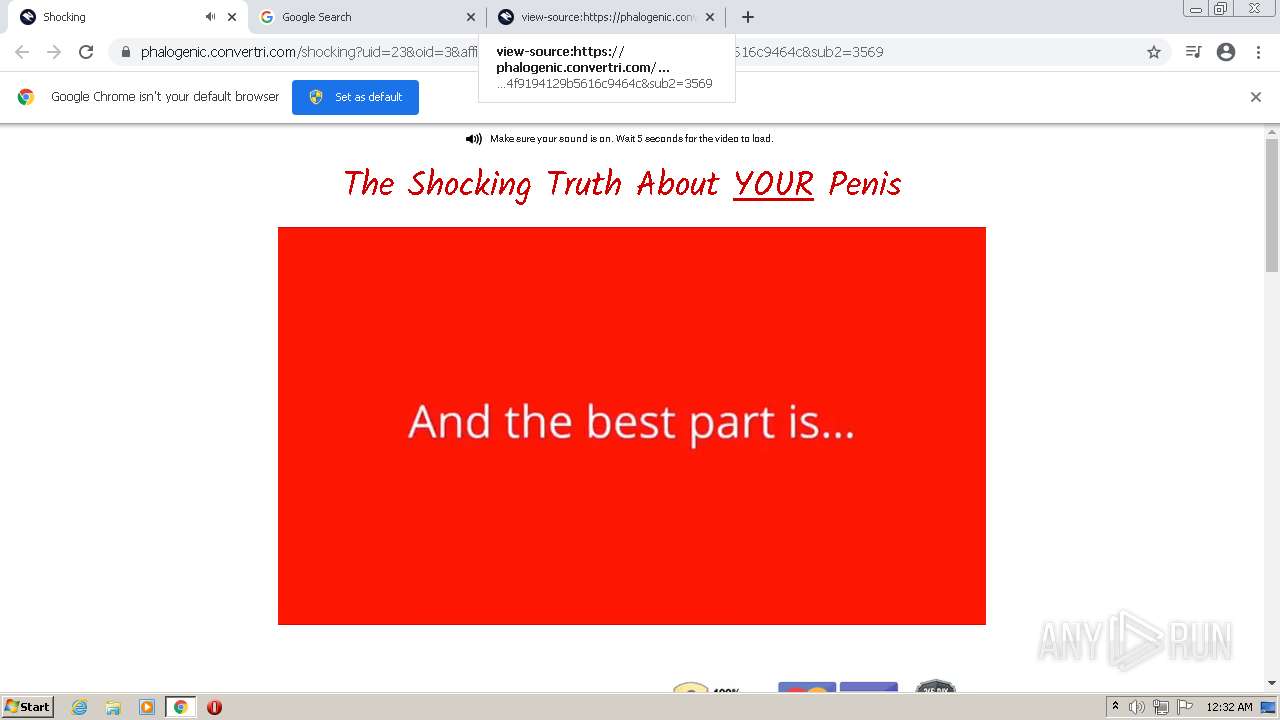Click the taskbar clock 12:32 AM

point(1229,707)
